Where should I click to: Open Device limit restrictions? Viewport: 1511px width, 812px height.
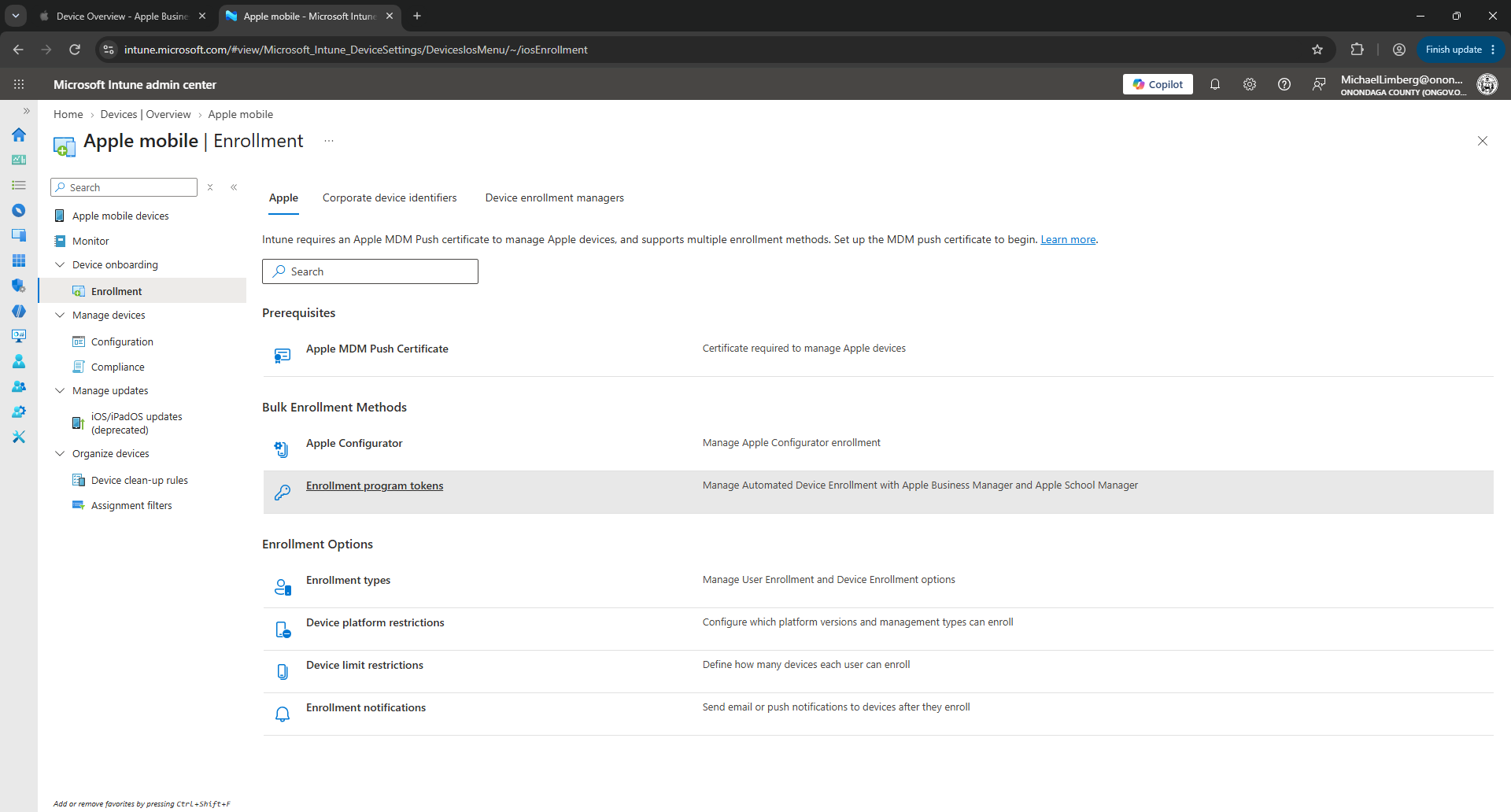coord(364,665)
